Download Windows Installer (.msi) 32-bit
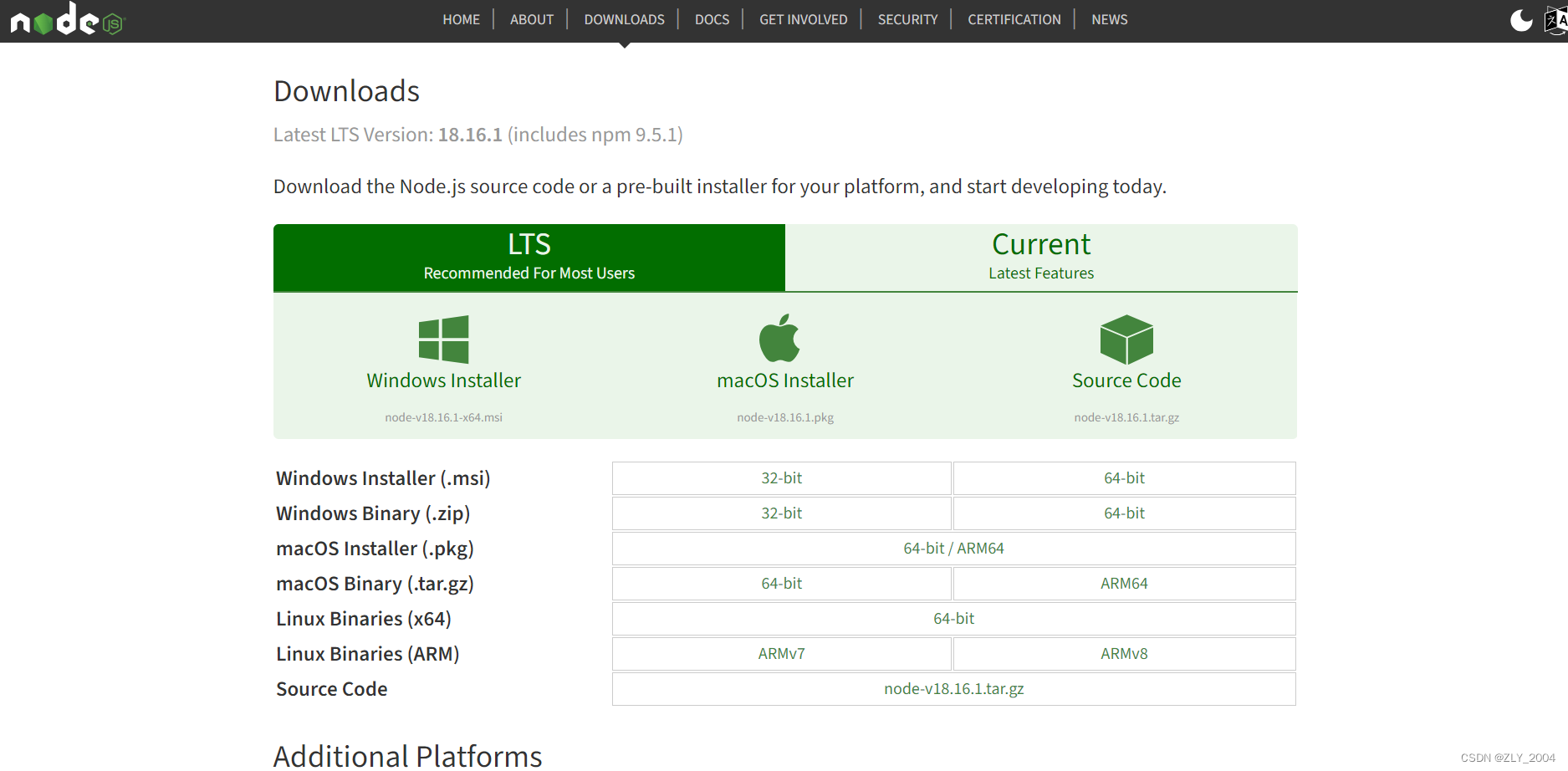The height and width of the screenshot is (771, 1568). 782,478
